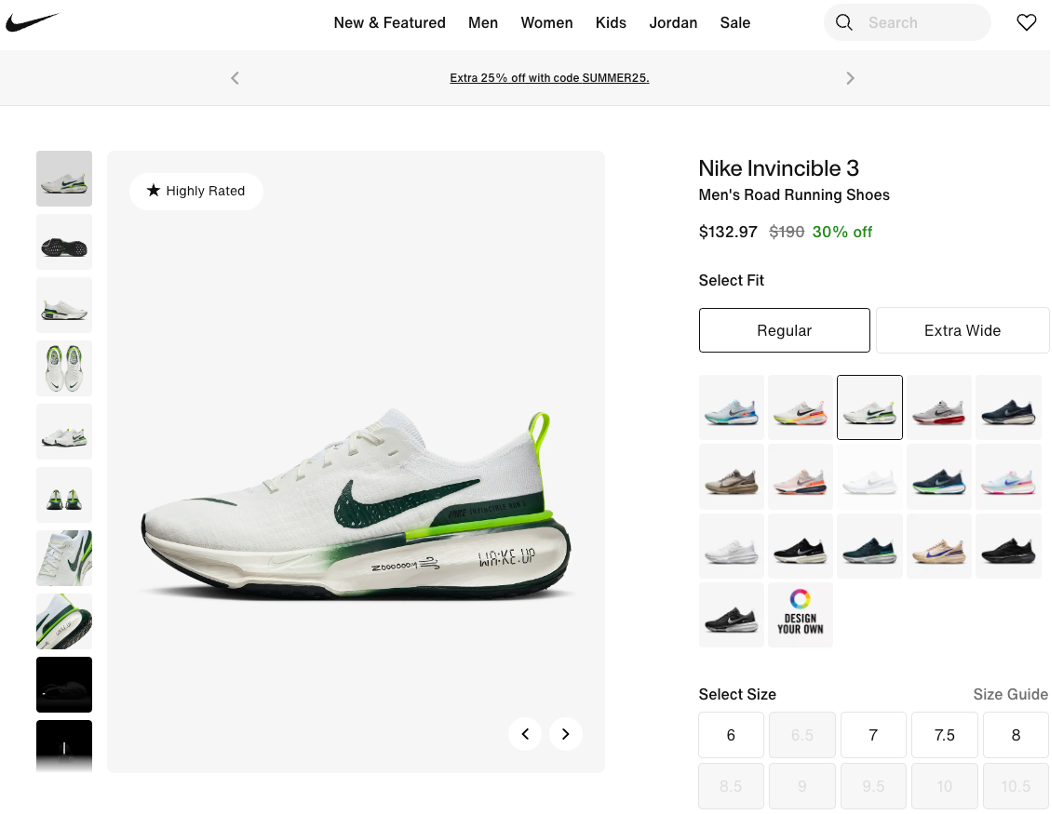The width and height of the screenshot is (1052, 814).
Task: Select size 7
Action: 873,735
